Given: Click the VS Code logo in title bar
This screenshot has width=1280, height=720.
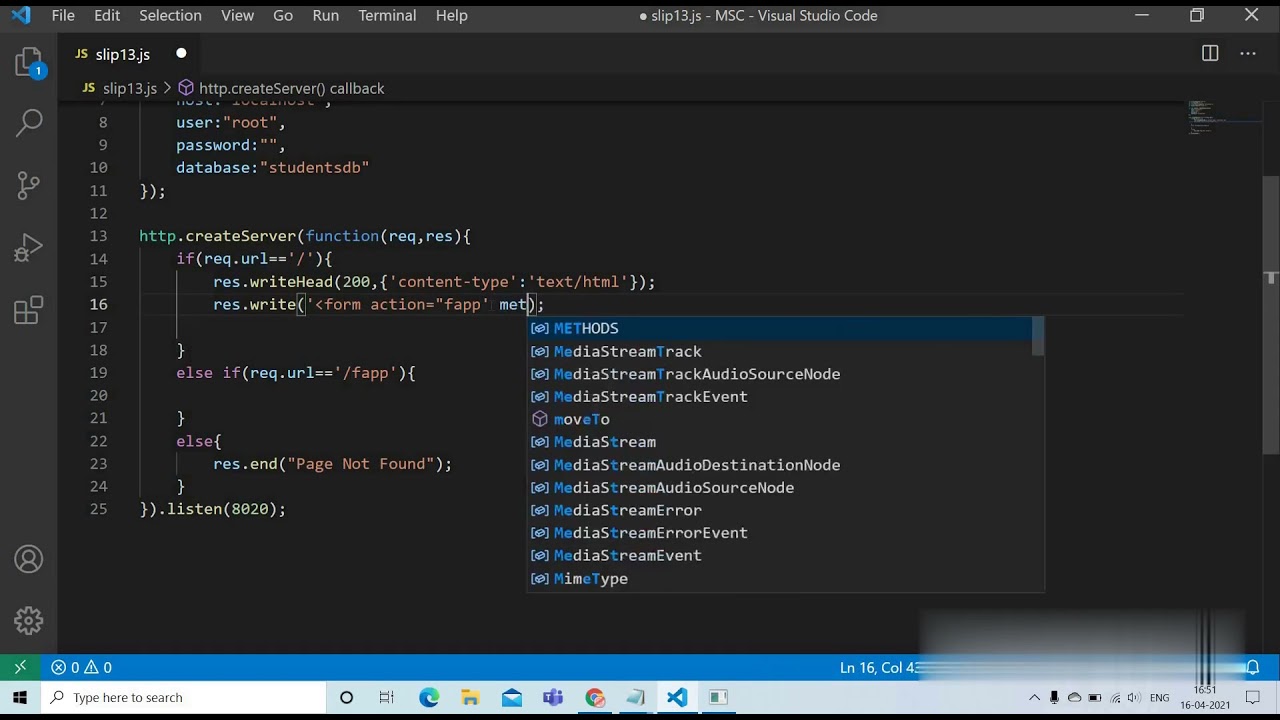Looking at the screenshot, I should (20, 15).
